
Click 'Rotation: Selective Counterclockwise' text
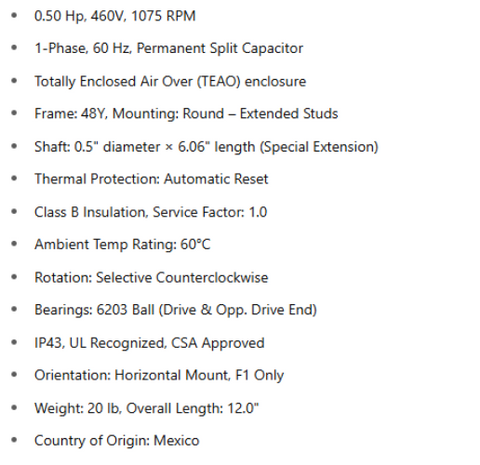(x=151, y=278)
